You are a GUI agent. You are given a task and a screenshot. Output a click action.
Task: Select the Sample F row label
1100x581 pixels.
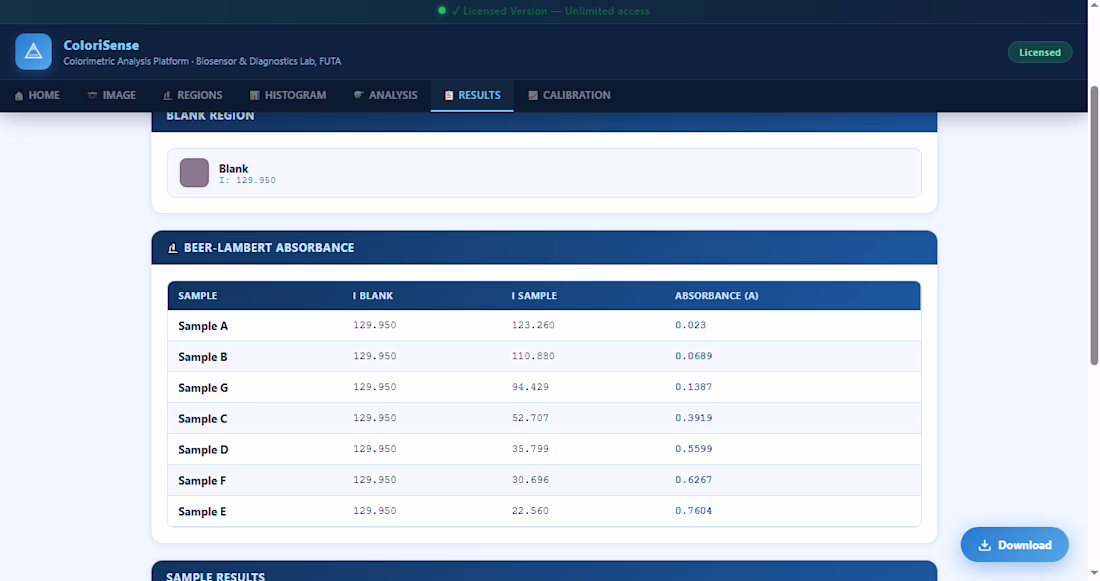click(x=202, y=480)
